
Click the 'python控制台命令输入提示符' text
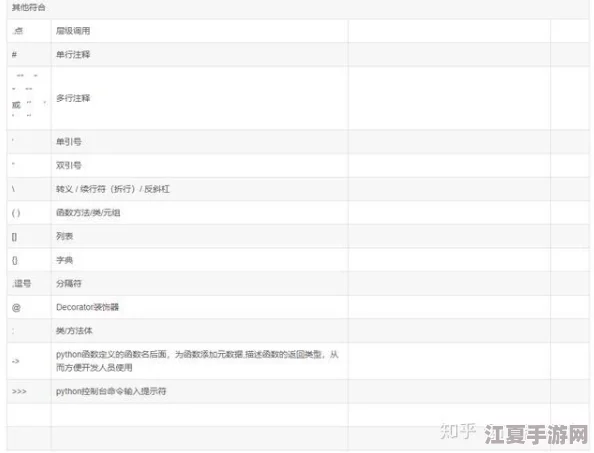click(x=111, y=391)
